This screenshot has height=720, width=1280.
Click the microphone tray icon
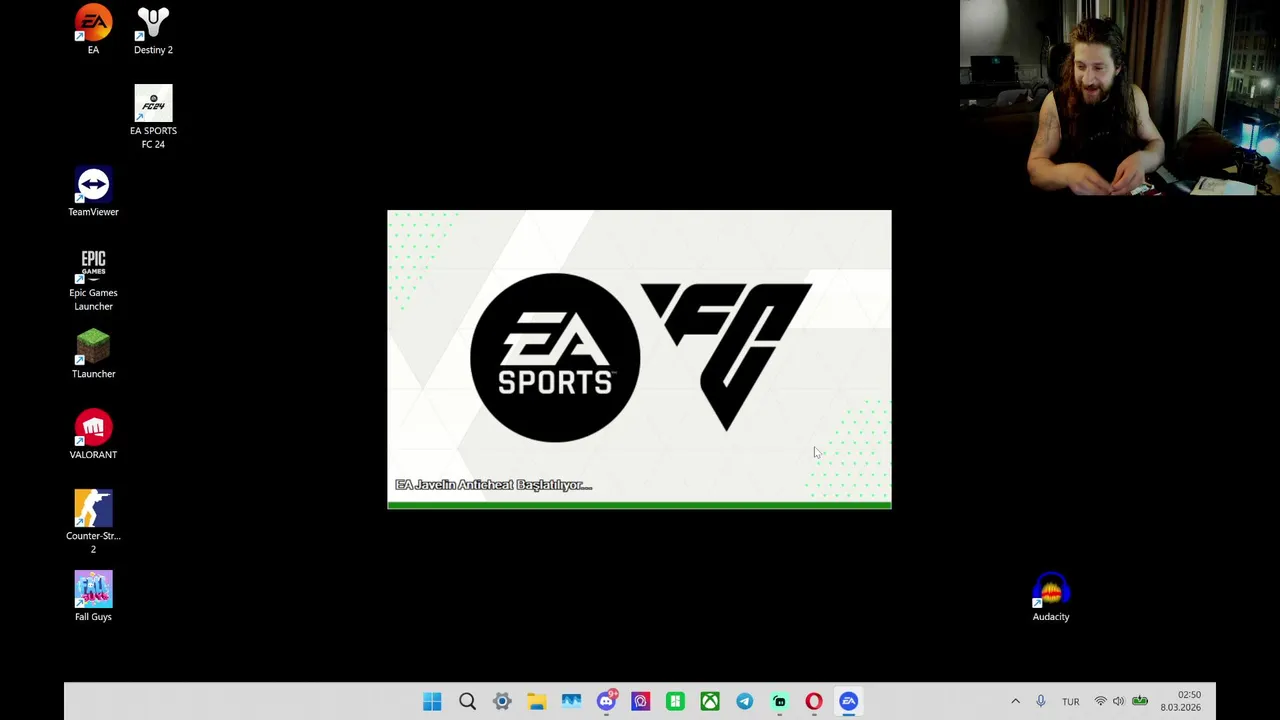click(1041, 701)
